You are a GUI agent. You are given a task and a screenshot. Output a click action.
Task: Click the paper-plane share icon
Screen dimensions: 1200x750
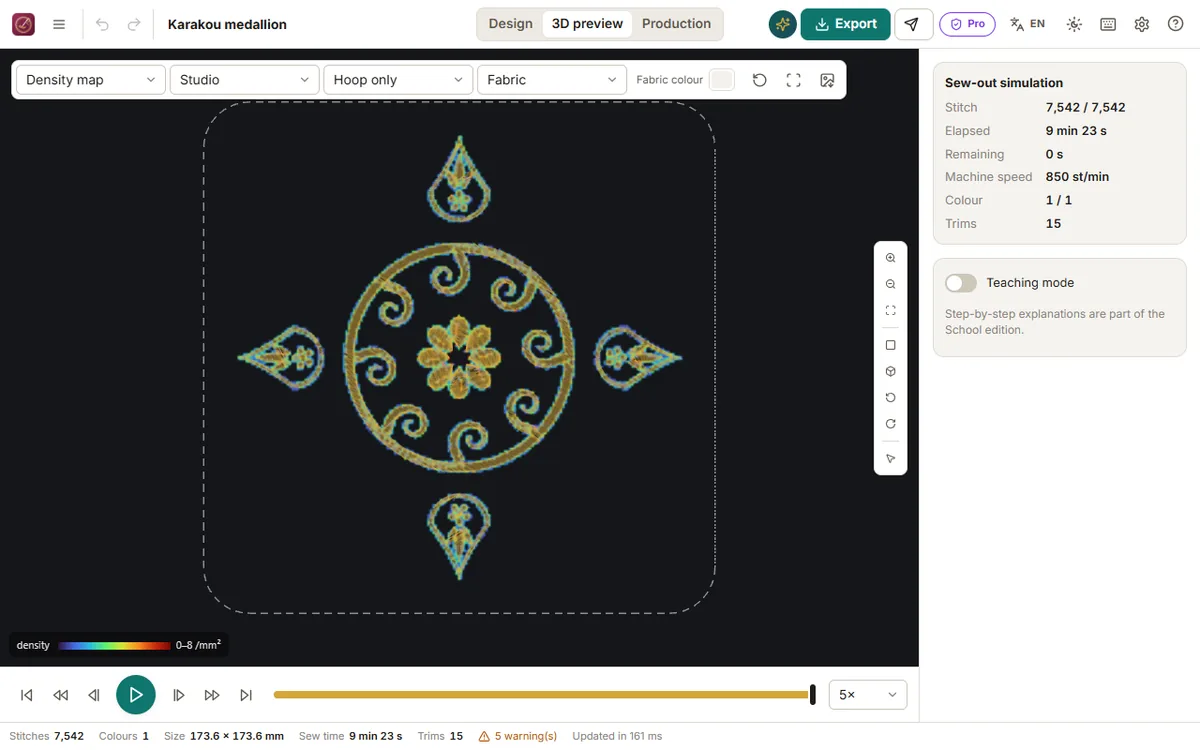tap(912, 24)
